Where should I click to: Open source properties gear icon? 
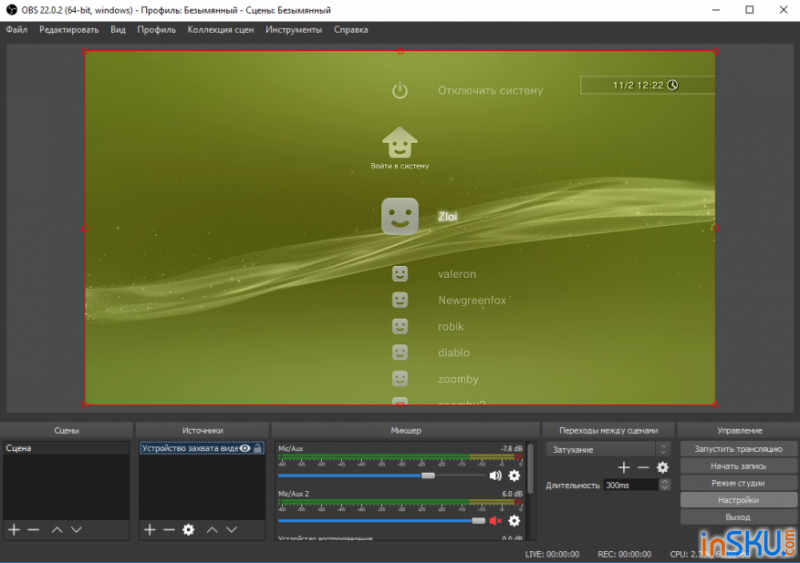[189, 530]
